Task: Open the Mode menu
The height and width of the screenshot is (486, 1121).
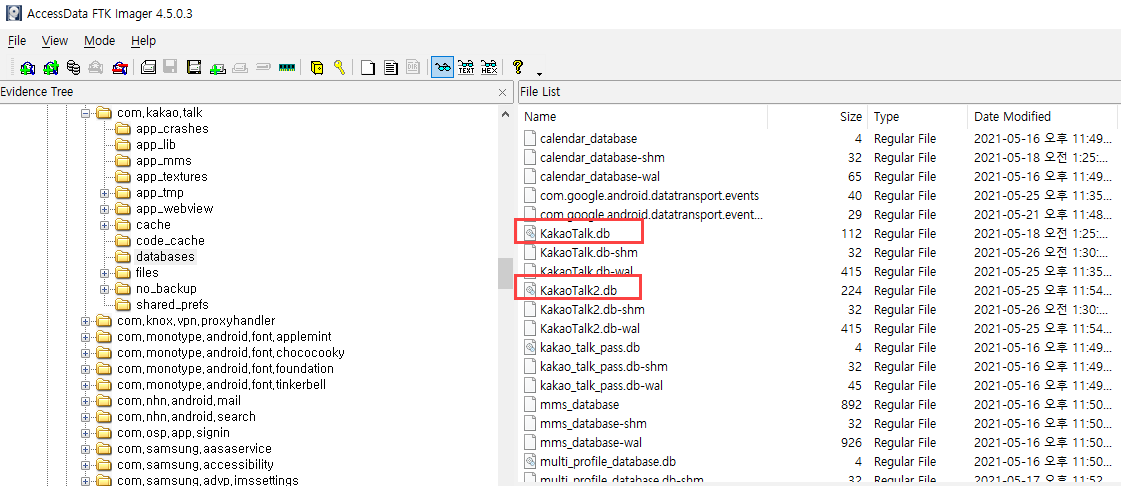Action: tap(99, 41)
